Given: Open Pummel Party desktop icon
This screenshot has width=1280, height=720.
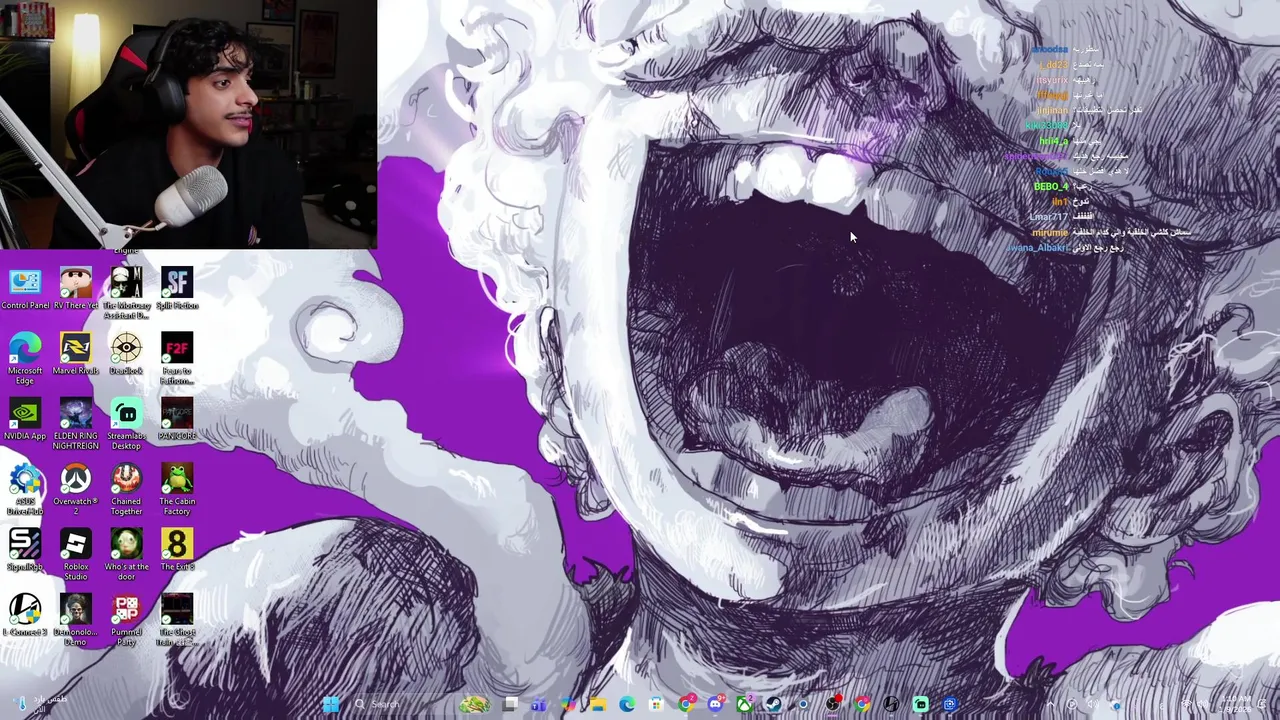Looking at the screenshot, I should (x=126, y=620).
